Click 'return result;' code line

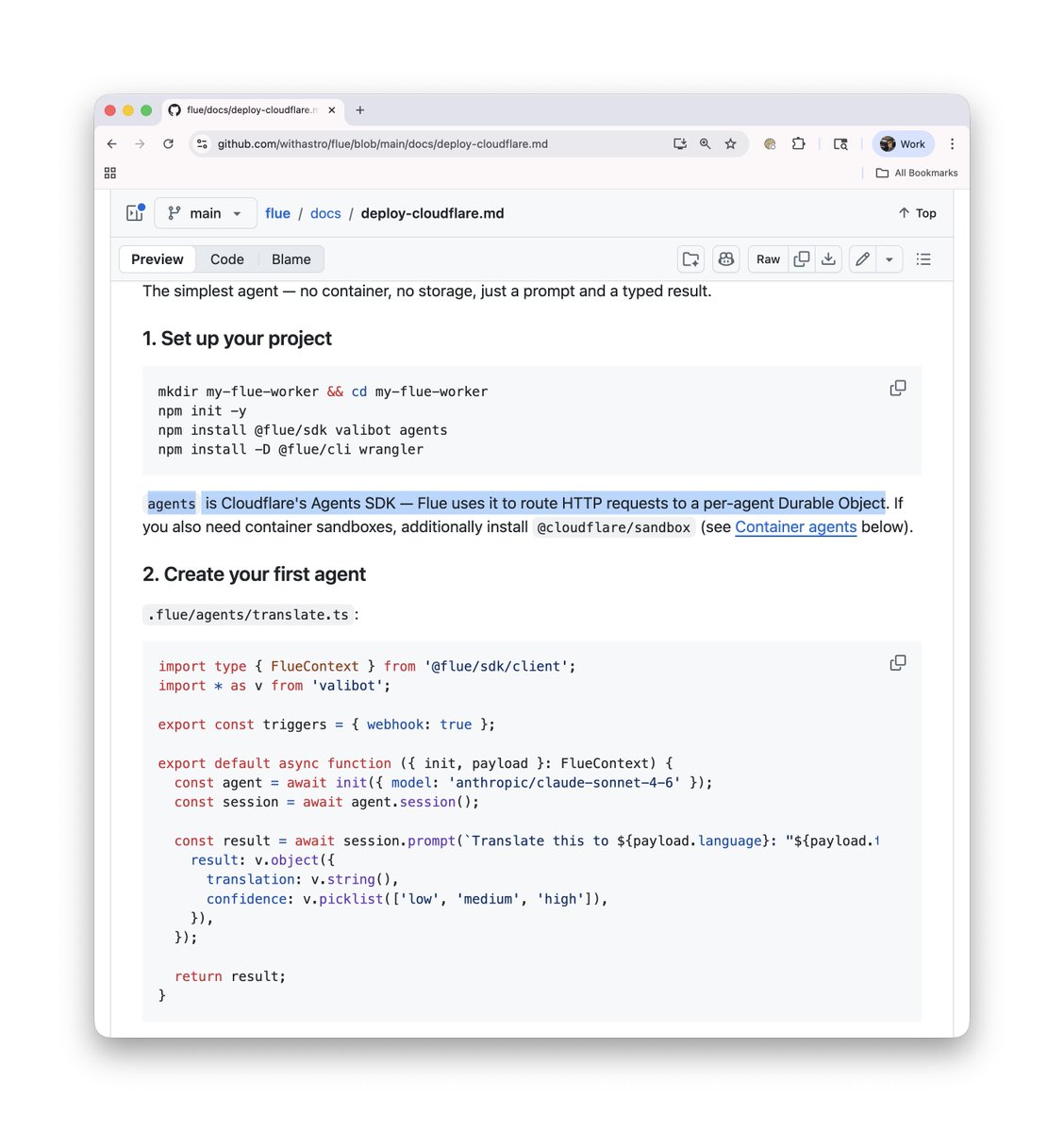230,976
